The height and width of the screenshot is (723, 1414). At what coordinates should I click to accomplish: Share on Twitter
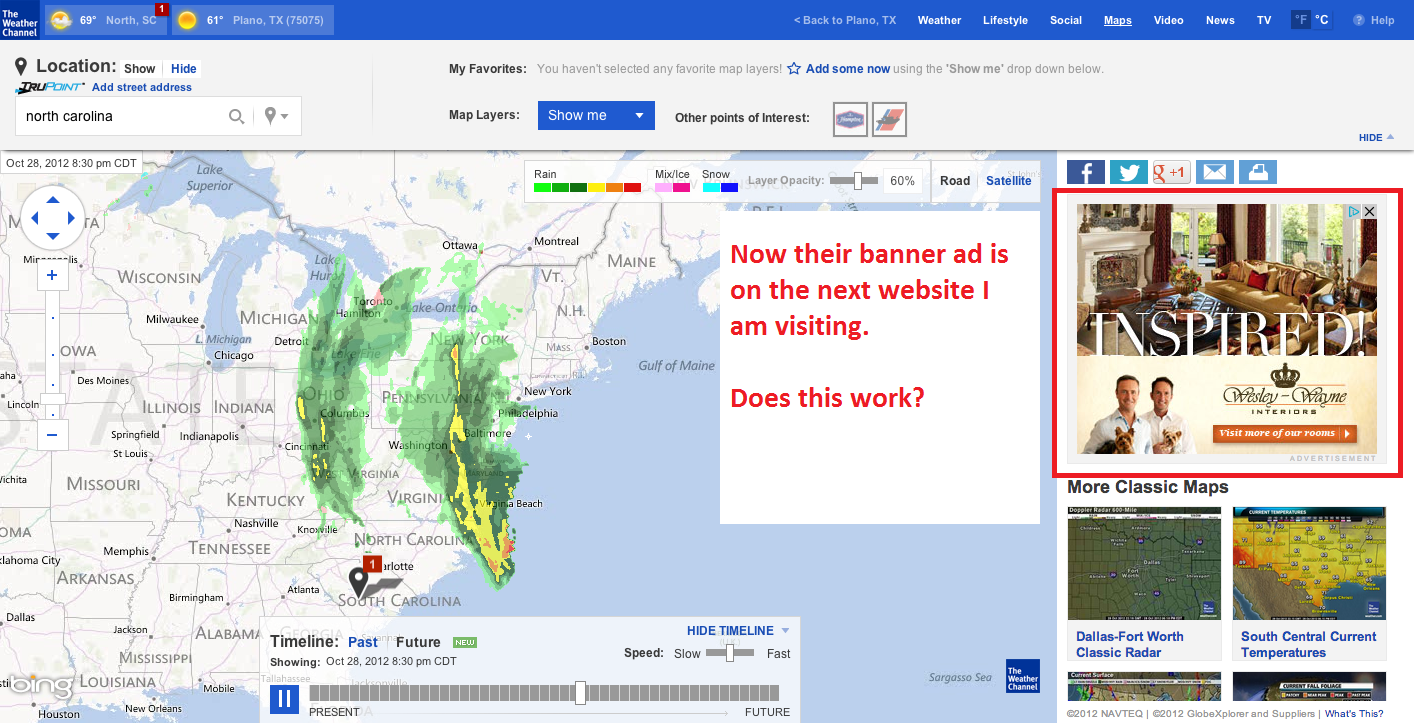(1129, 172)
